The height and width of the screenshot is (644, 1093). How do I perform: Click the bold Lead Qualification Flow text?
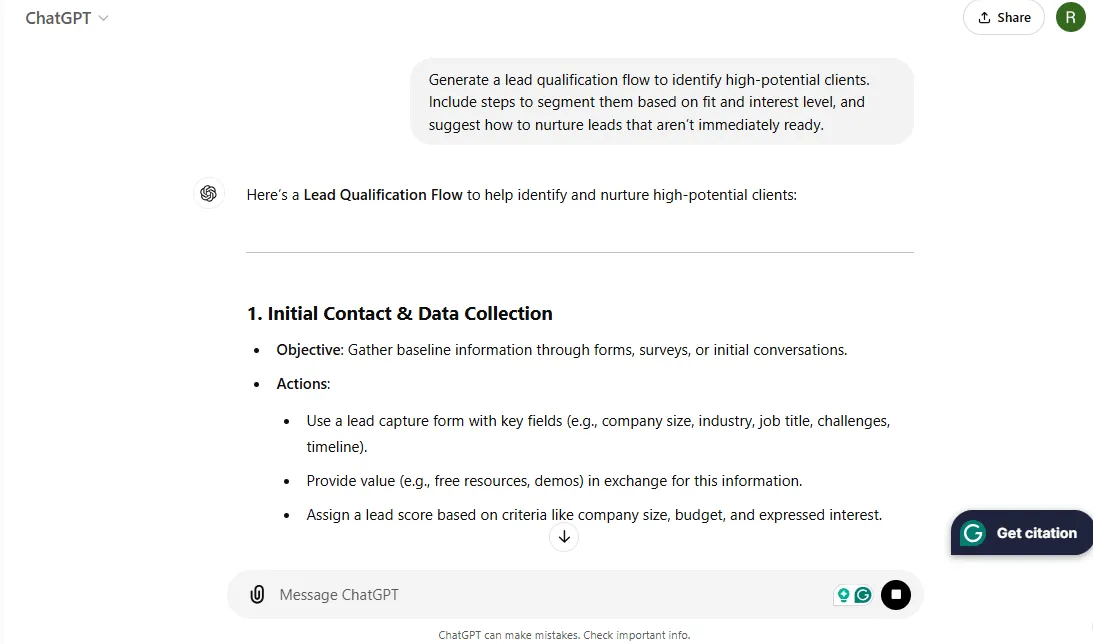point(383,195)
